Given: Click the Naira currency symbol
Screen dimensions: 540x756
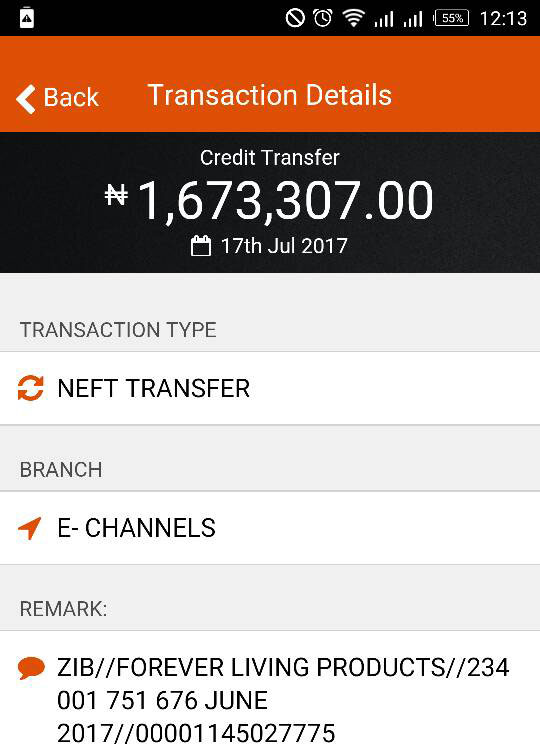Looking at the screenshot, I should 116,195.
